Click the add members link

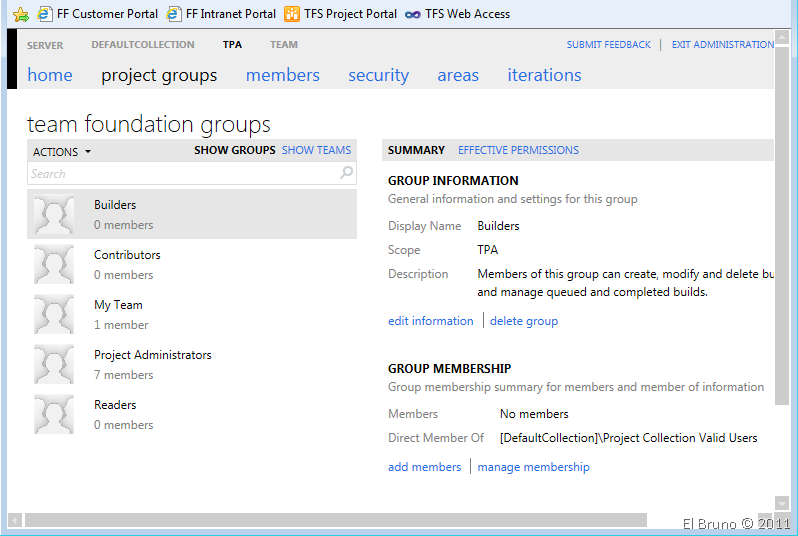[424, 467]
